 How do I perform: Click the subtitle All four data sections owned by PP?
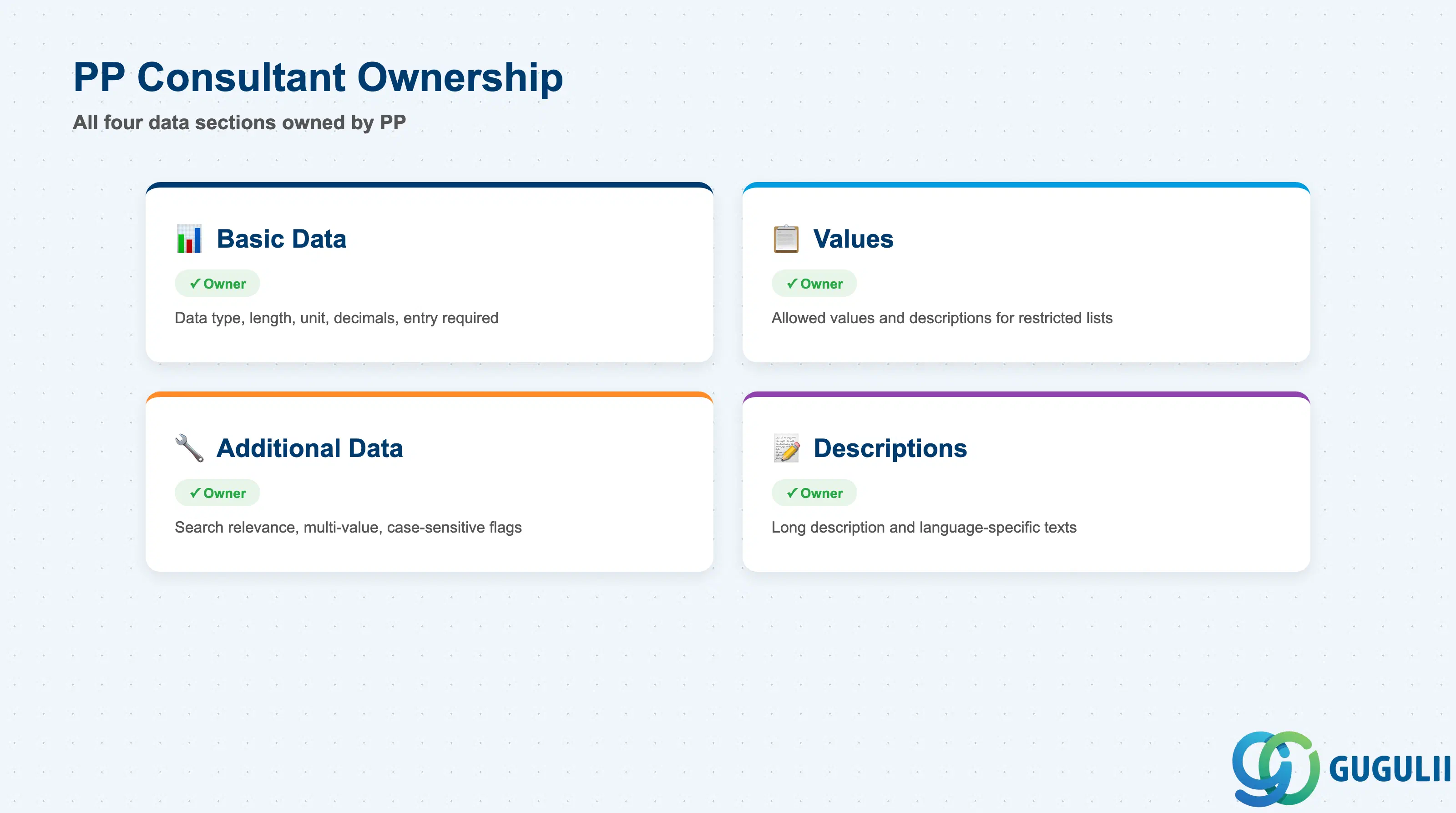coord(240,122)
